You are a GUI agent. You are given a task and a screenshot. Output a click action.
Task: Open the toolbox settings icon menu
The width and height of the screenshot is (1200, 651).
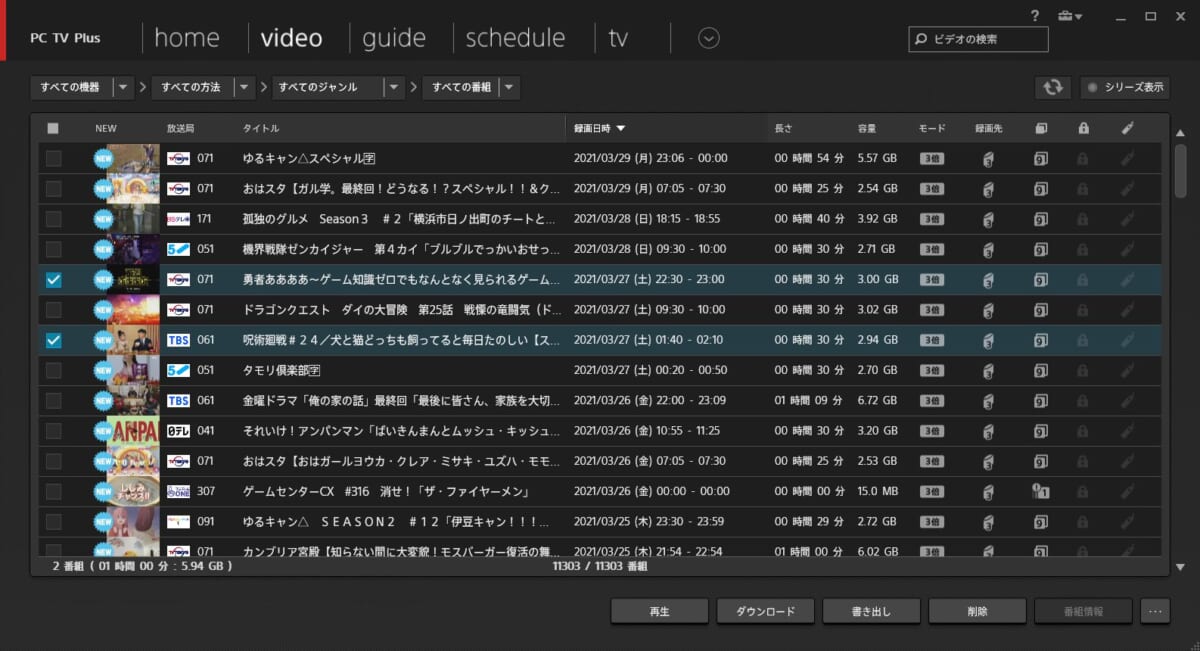click(1069, 16)
